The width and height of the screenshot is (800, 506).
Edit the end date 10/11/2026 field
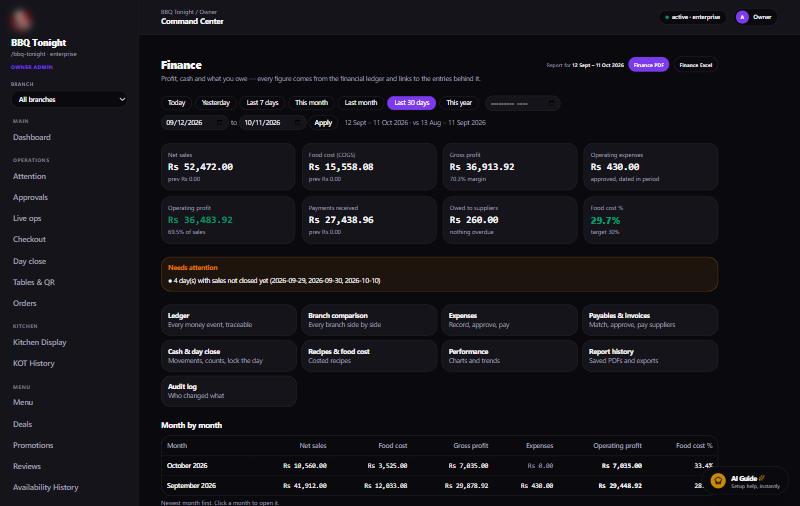[272, 123]
